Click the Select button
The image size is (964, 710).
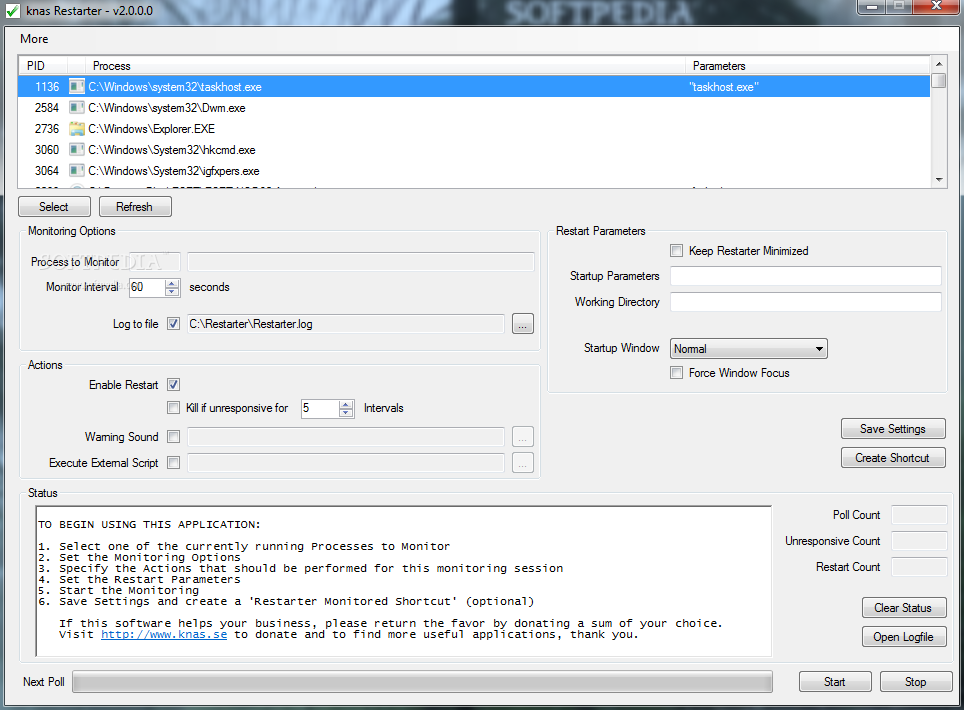tap(54, 207)
